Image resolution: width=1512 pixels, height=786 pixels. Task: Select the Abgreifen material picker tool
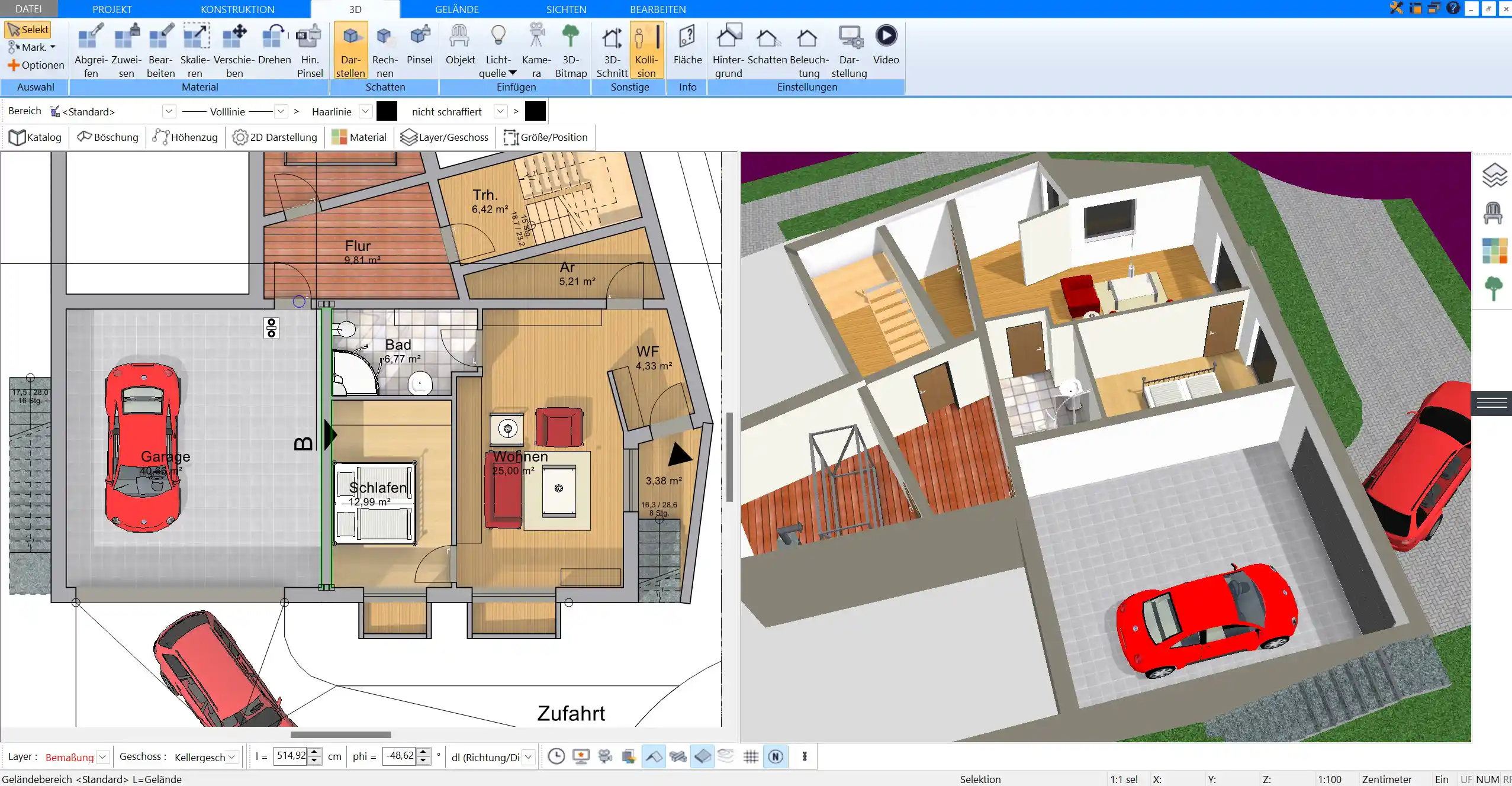pyautogui.click(x=91, y=50)
